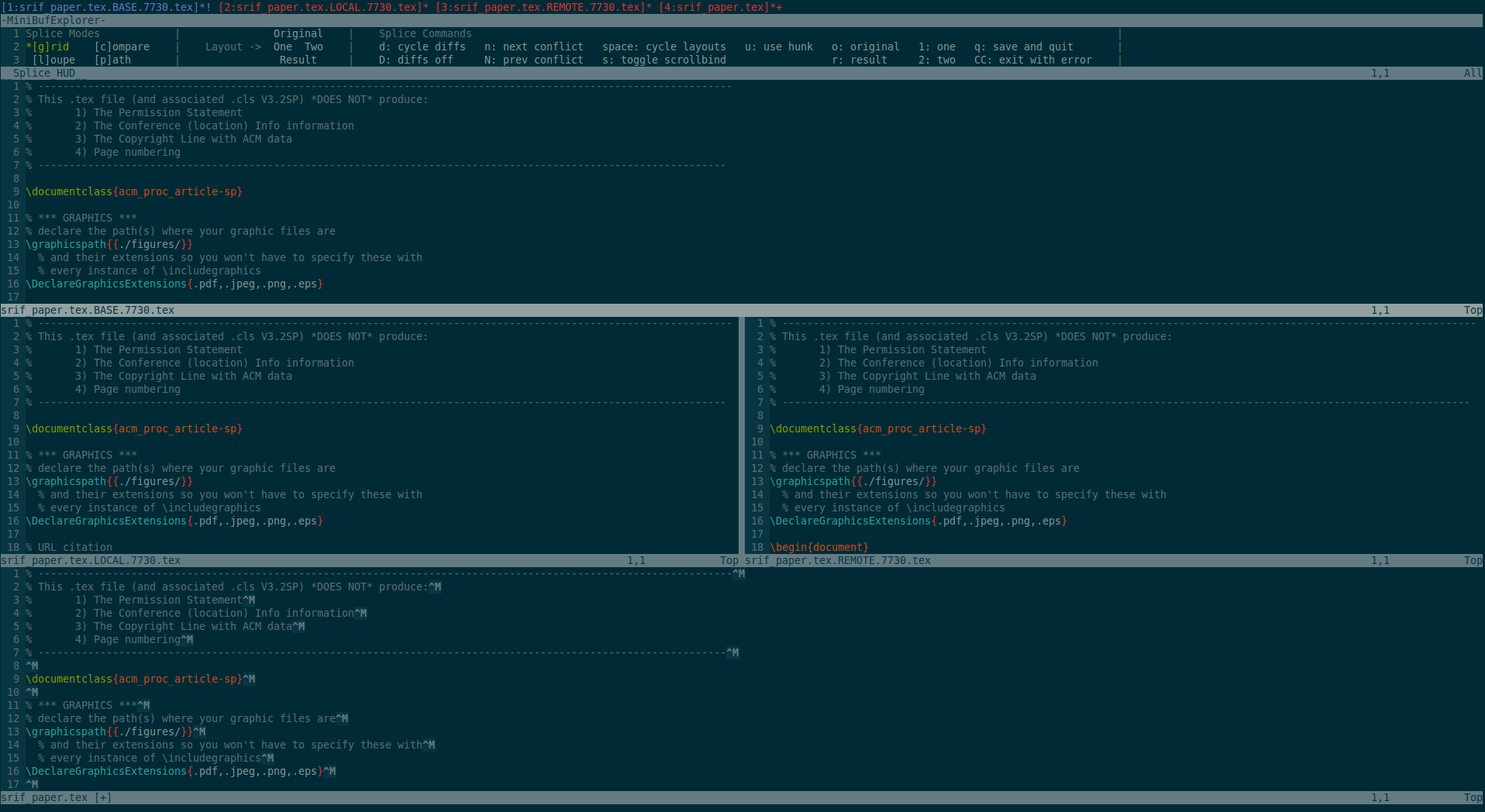Click the -MiniBufExplorer- title line
This screenshot has height=812, width=1485.
[742, 20]
